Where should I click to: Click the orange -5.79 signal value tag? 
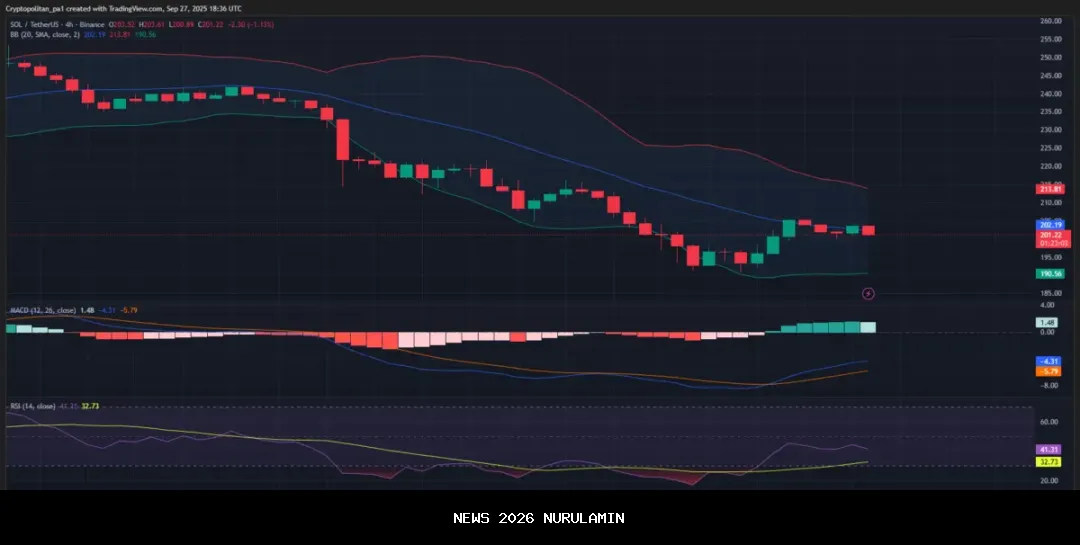(x=1050, y=371)
